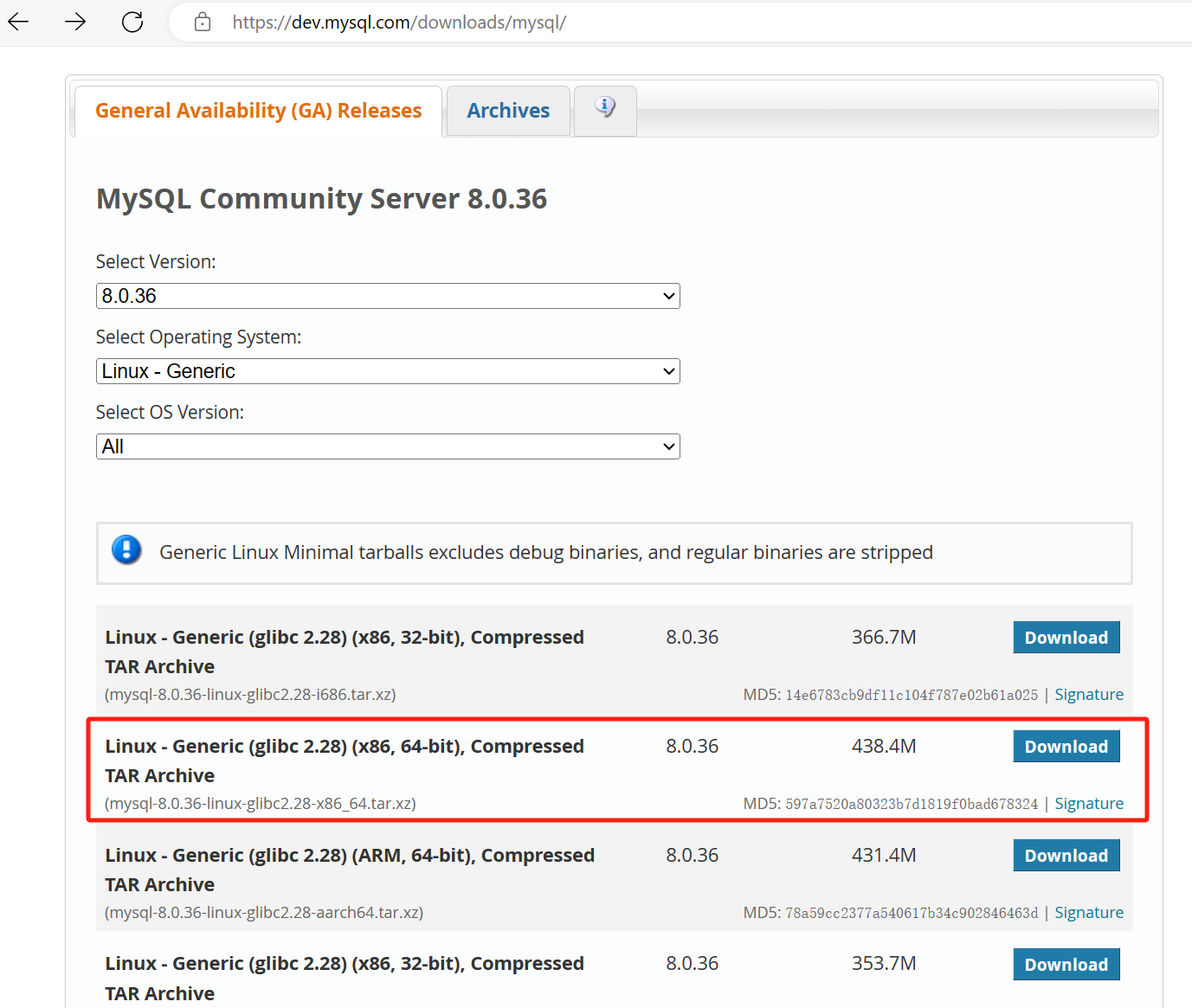Download the 431.4M ARM 64-bit tar archive
Screen dimensions: 1192x1008
(x=1066, y=856)
